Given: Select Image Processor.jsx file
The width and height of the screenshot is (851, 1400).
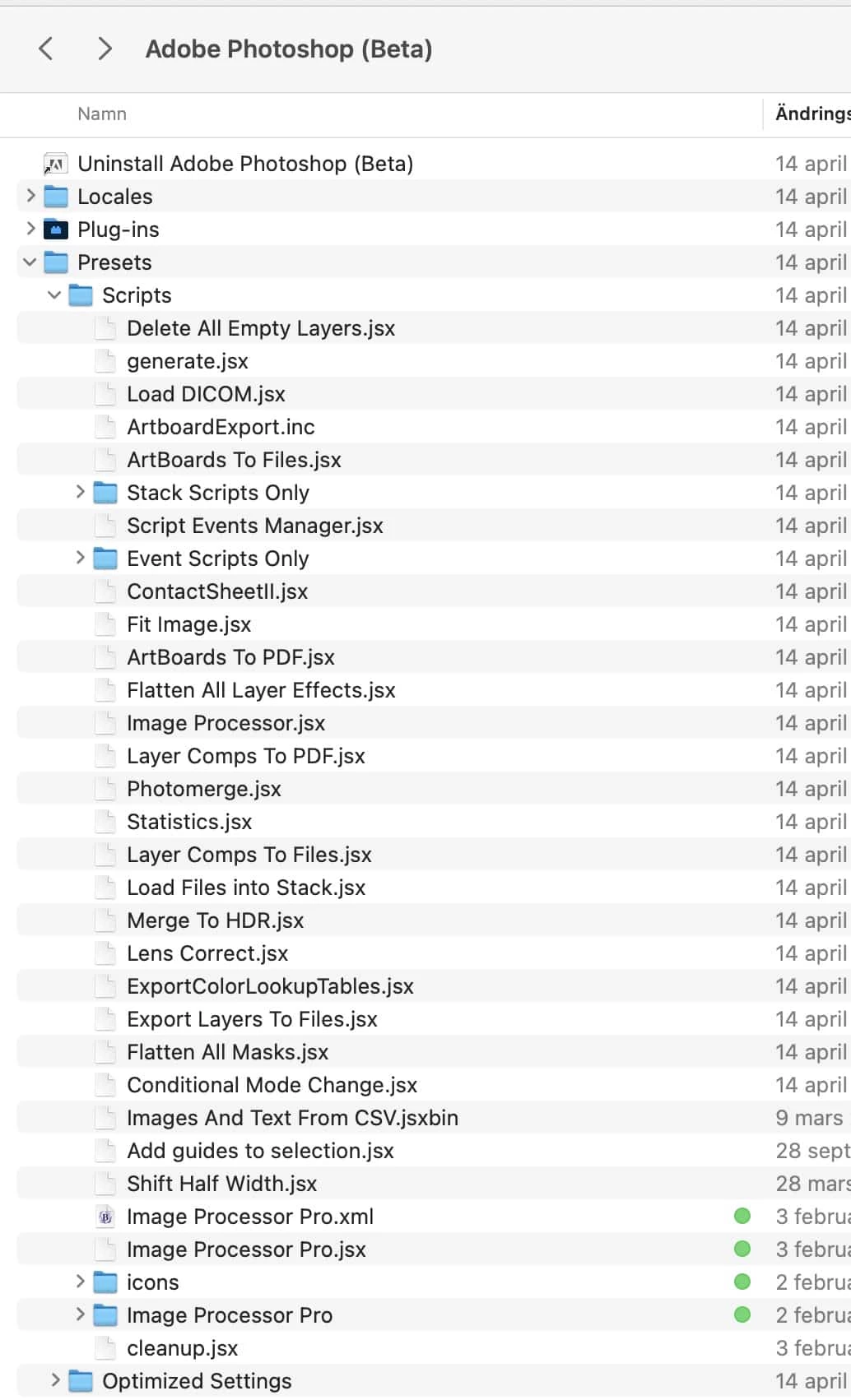Looking at the screenshot, I should 226,723.
